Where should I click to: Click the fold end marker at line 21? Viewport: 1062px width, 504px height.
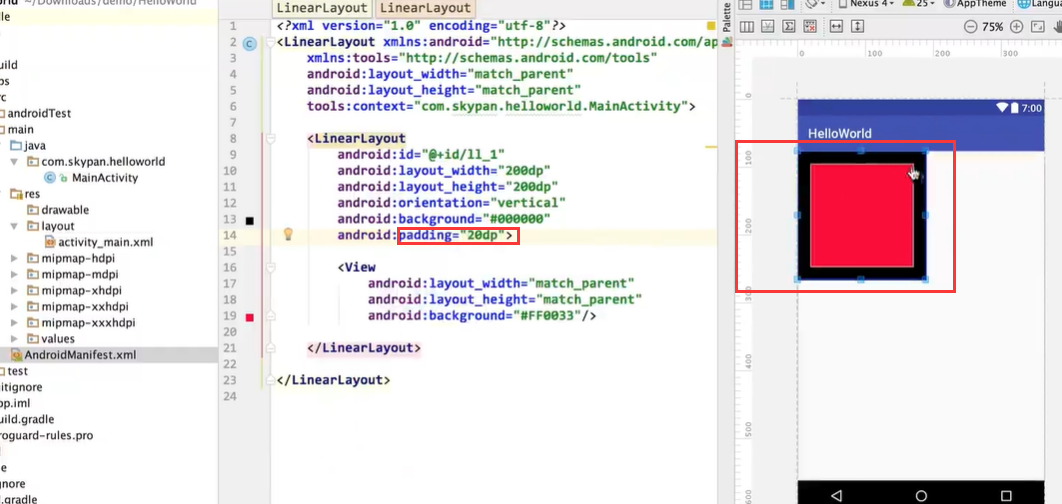tap(270, 348)
